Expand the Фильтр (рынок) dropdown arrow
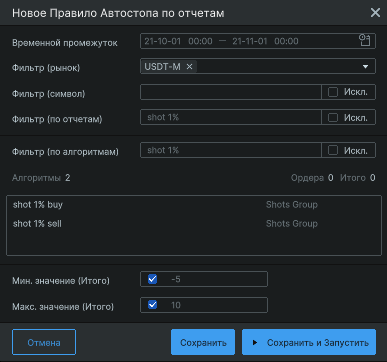The image size is (387, 362). point(365,67)
